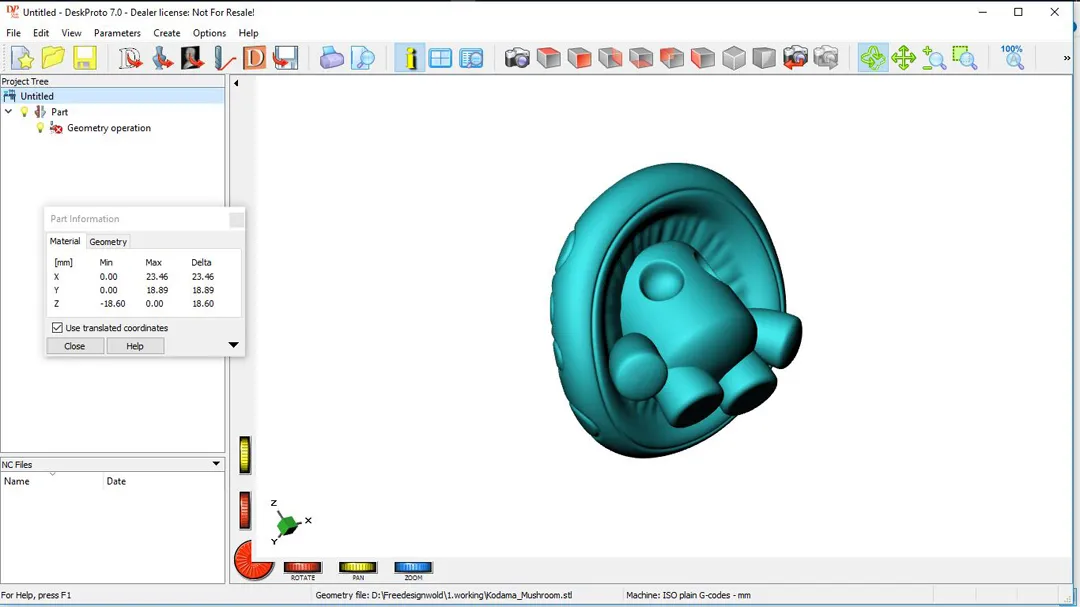
Task: Click the vertical yellow thumbwheel
Action: click(x=245, y=455)
